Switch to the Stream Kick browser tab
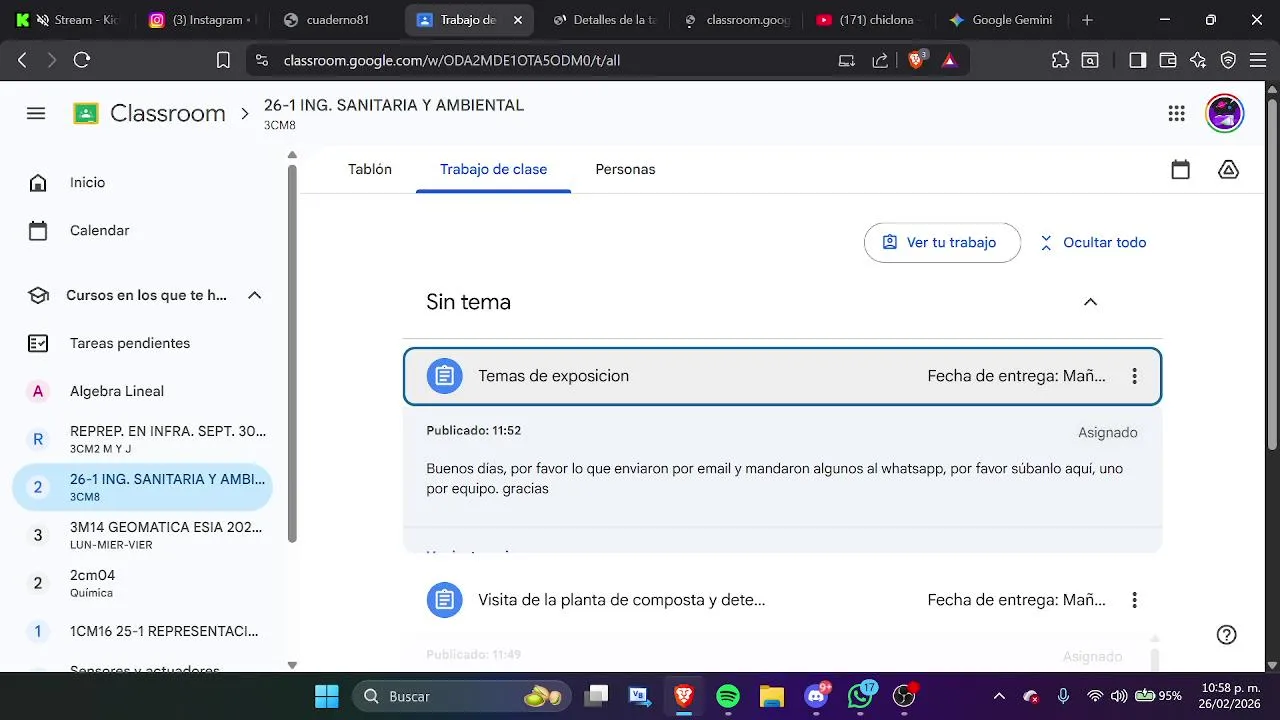The image size is (1280, 720). pos(68,20)
